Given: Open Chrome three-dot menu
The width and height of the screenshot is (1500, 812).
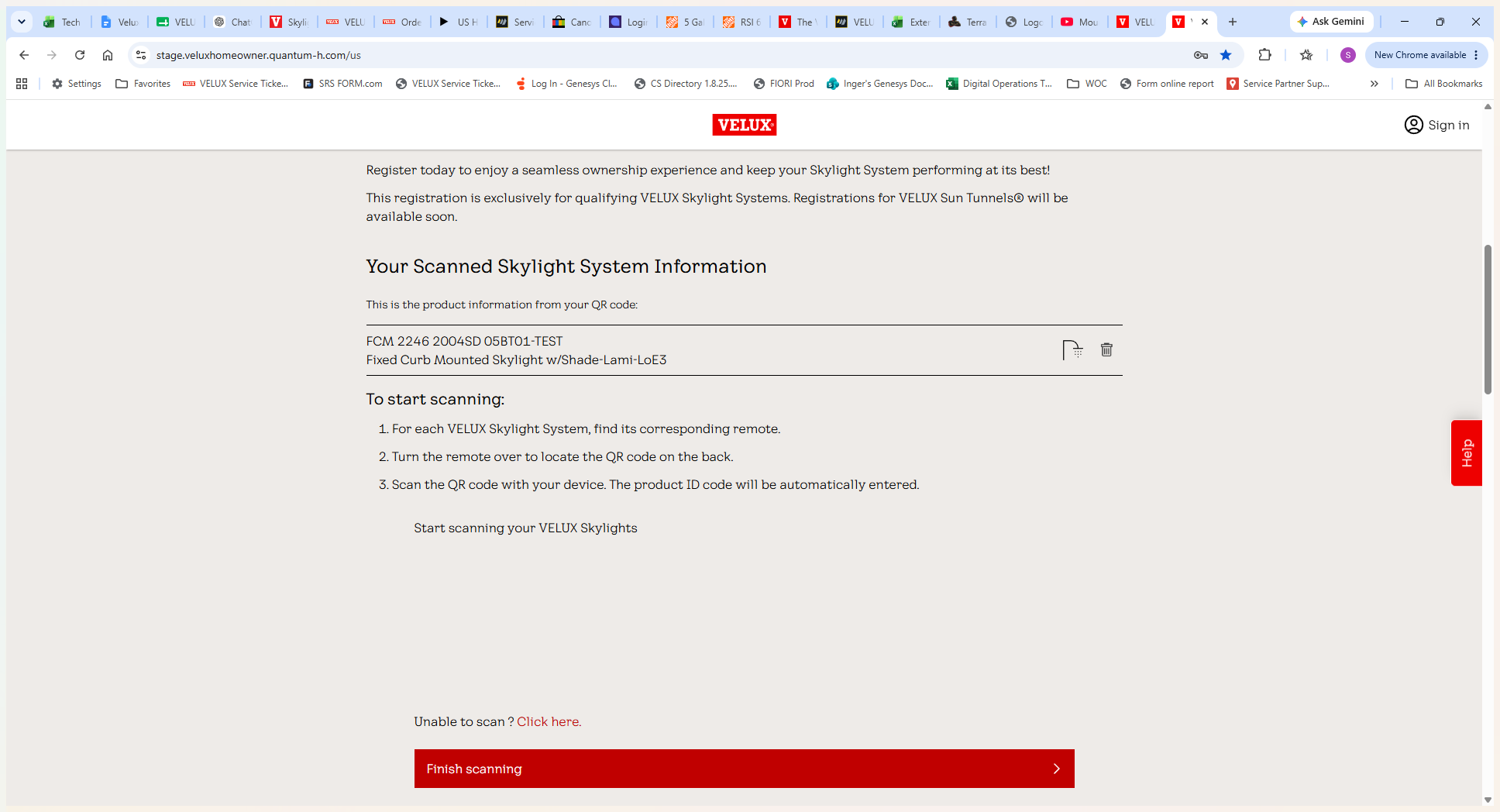Looking at the screenshot, I should pos(1477,55).
